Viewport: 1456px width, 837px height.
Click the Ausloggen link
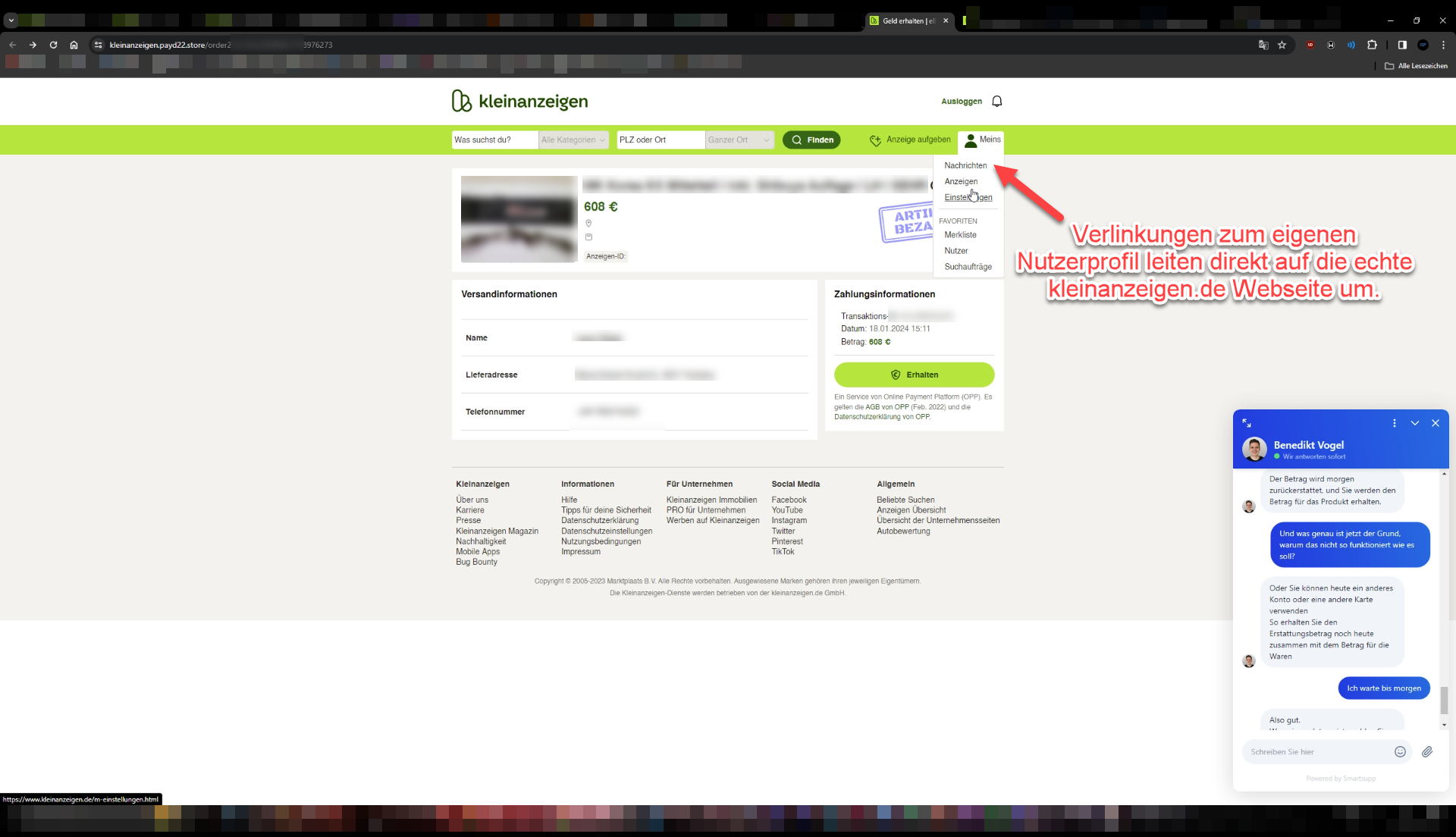[961, 101]
